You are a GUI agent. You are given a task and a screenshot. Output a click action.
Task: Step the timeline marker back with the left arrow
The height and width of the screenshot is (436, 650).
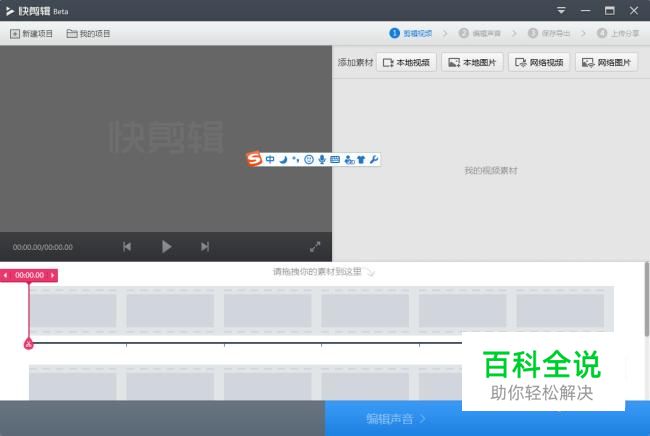click(x=5, y=275)
